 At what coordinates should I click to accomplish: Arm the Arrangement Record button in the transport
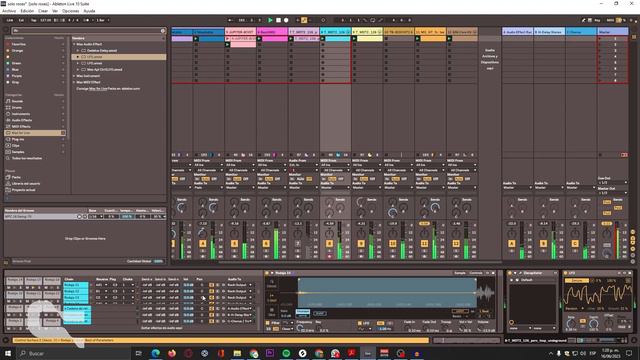(x=286, y=20)
